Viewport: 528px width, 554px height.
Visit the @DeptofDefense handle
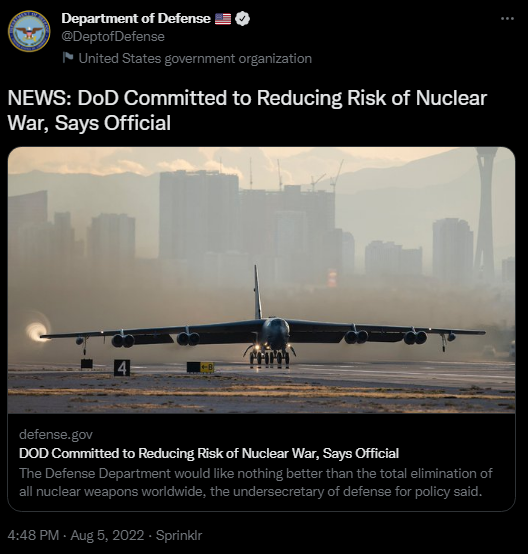113,37
